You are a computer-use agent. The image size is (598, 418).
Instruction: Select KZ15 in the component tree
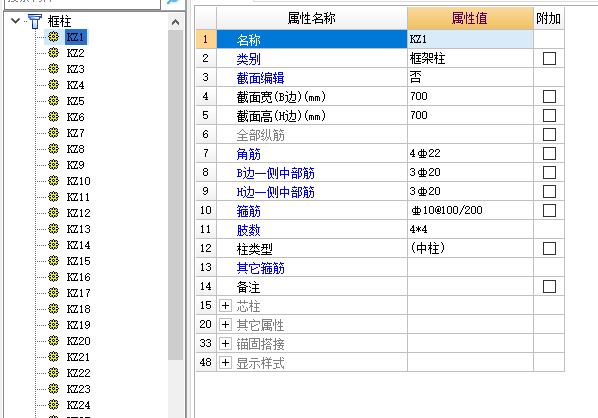pyautogui.click(x=79, y=261)
